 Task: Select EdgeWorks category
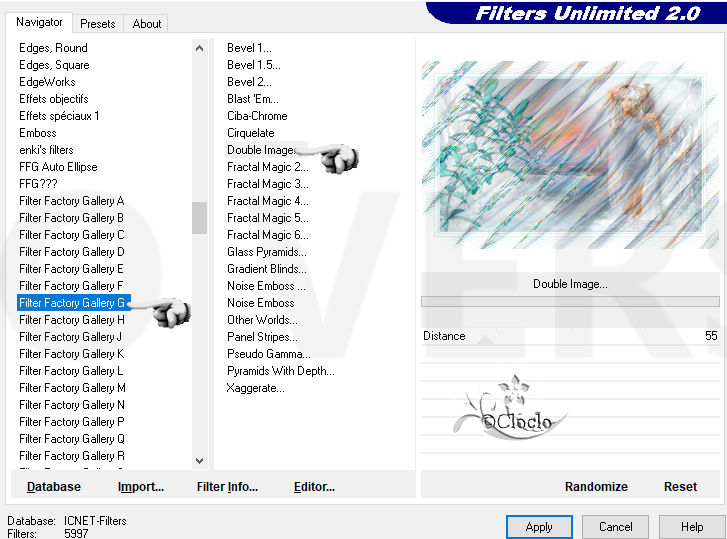pos(47,82)
